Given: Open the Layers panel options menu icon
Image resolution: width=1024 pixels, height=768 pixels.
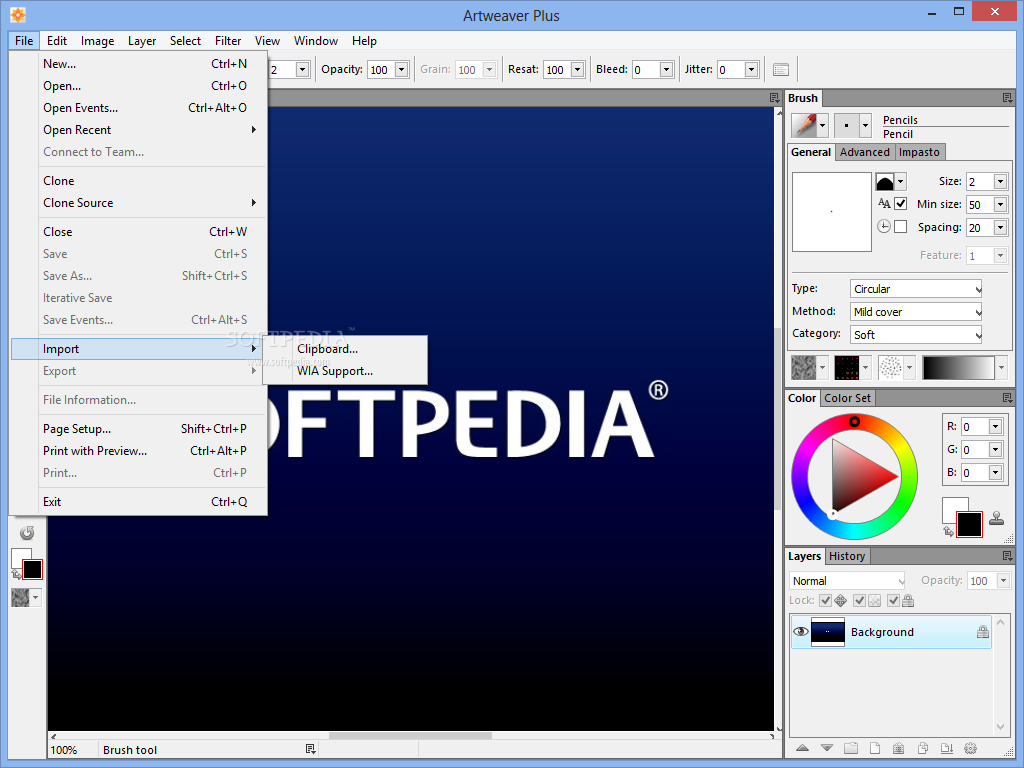Looking at the screenshot, I should point(1008,556).
